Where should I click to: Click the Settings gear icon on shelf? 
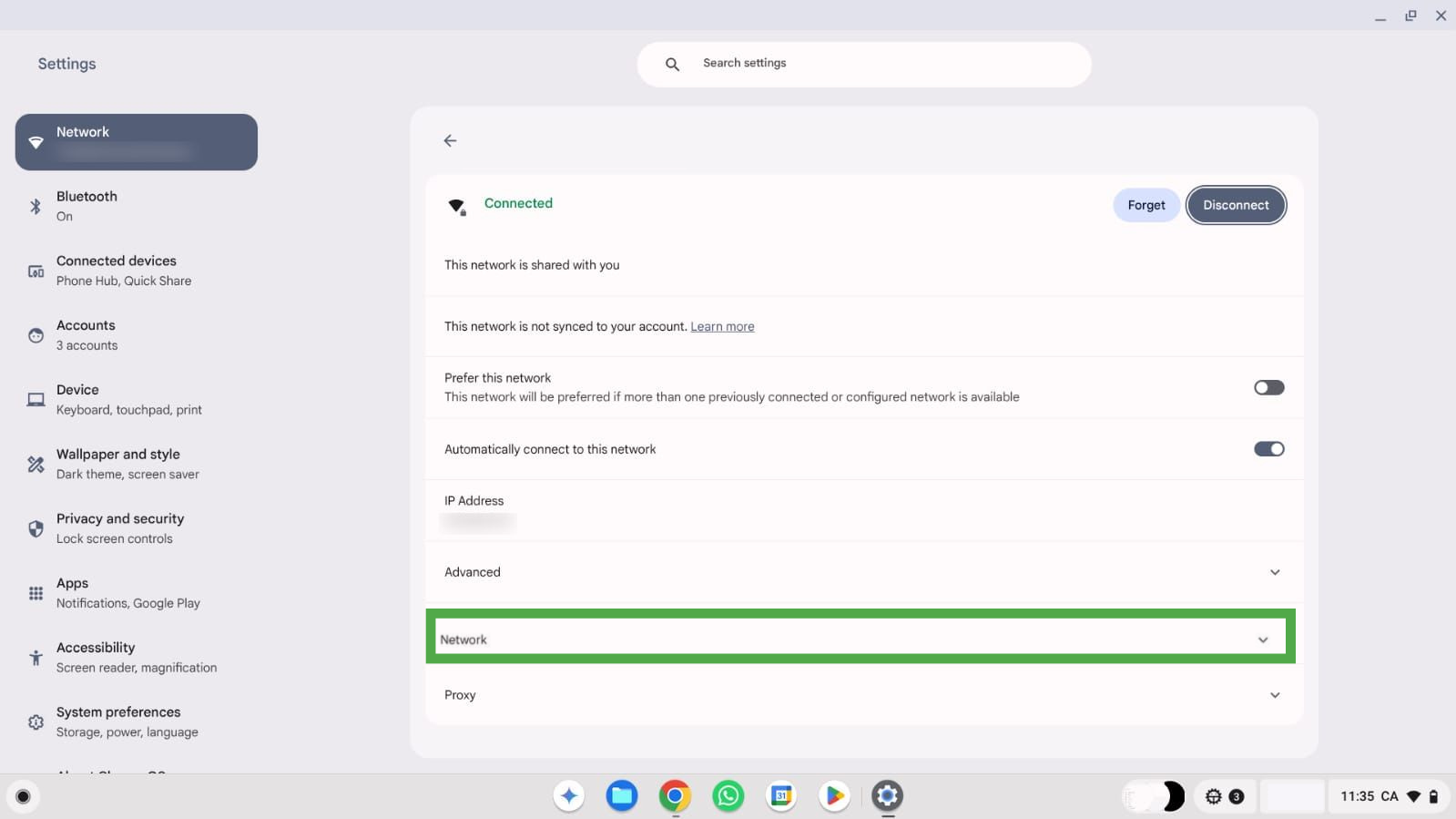(x=888, y=796)
